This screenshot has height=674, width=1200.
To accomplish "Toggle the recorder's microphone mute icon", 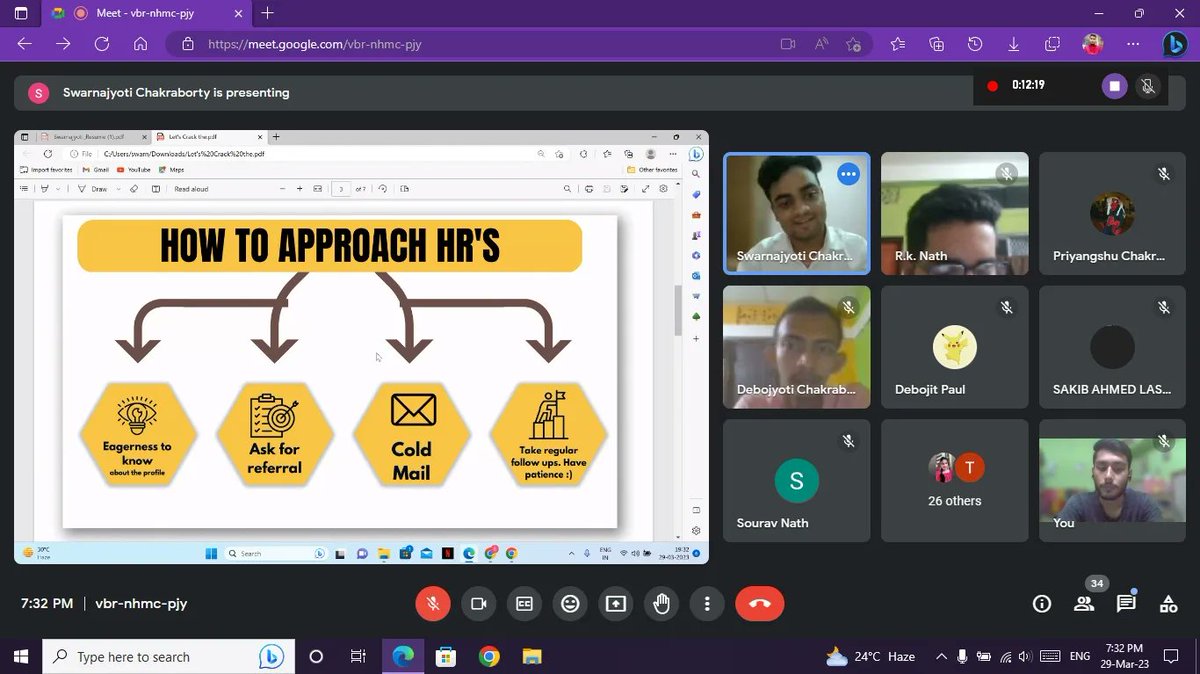I will click(1148, 86).
